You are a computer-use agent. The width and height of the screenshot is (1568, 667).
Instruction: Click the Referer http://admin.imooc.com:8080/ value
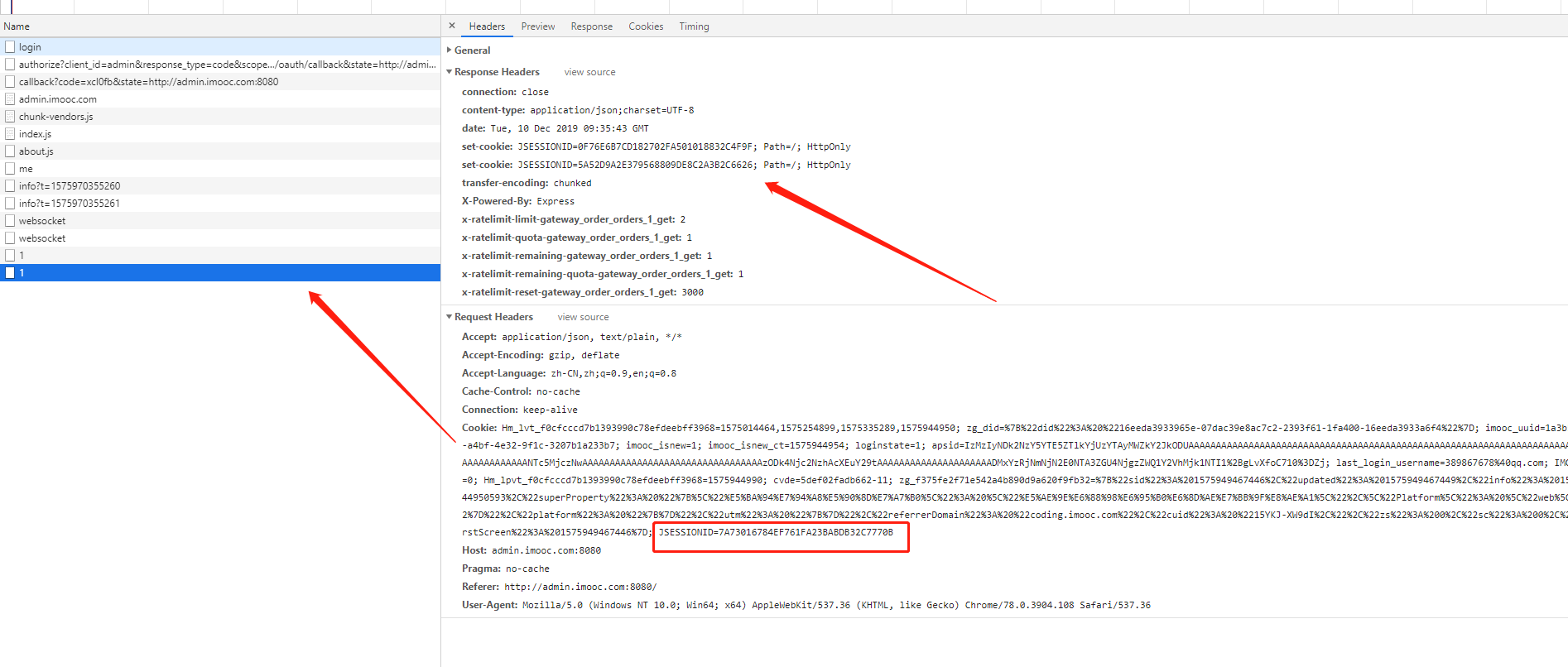(x=580, y=587)
